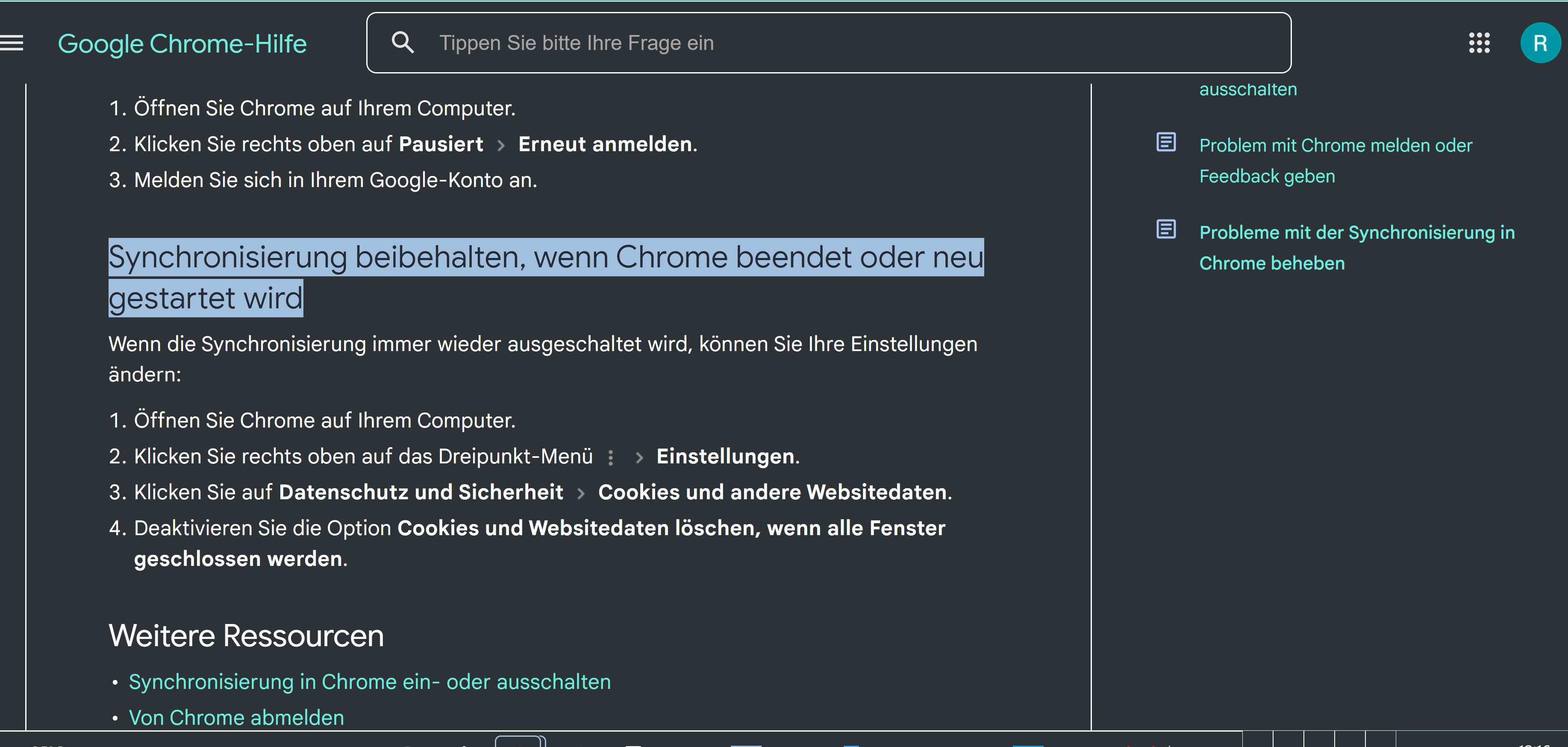
Task: Click bold text Datenschutz und Sicherheit
Action: (x=421, y=492)
